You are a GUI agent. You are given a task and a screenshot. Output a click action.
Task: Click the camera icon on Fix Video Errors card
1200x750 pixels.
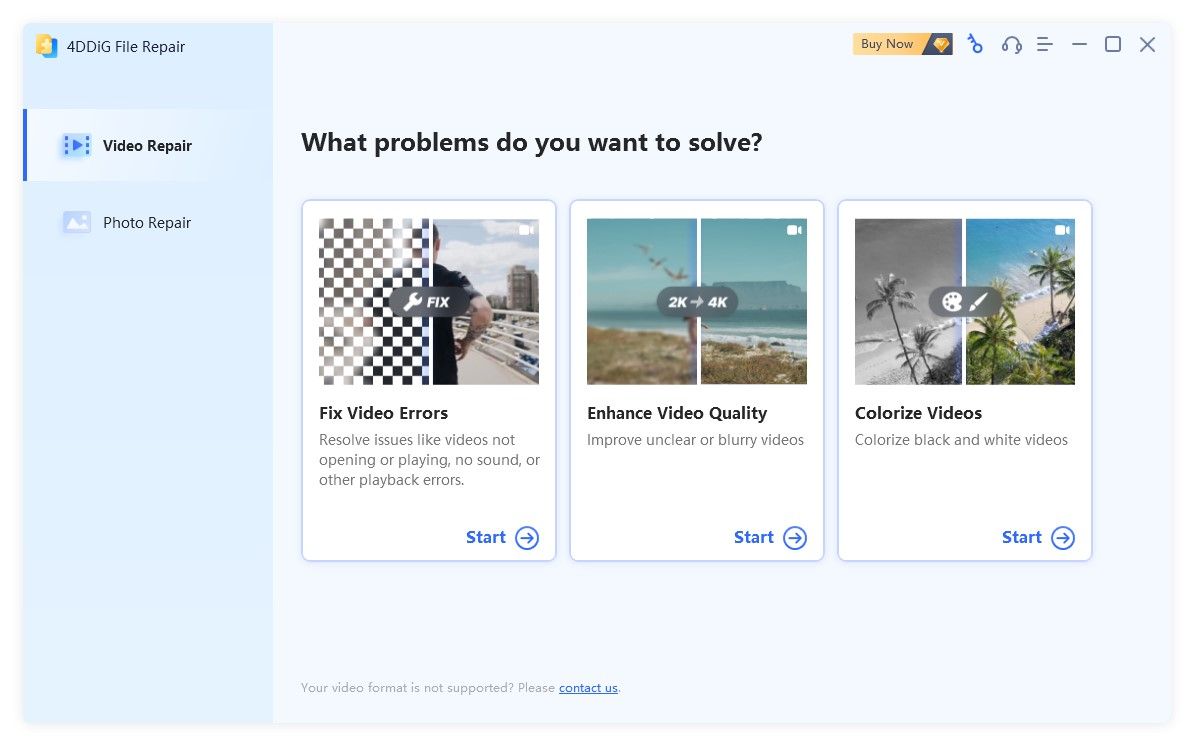(x=527, y=229)
